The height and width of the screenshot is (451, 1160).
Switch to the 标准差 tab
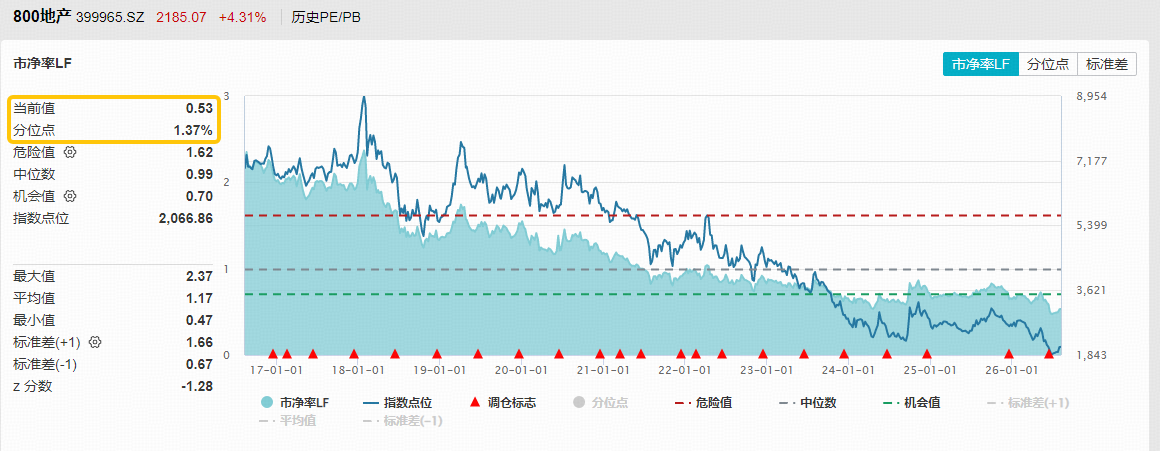coord(1107,64)
